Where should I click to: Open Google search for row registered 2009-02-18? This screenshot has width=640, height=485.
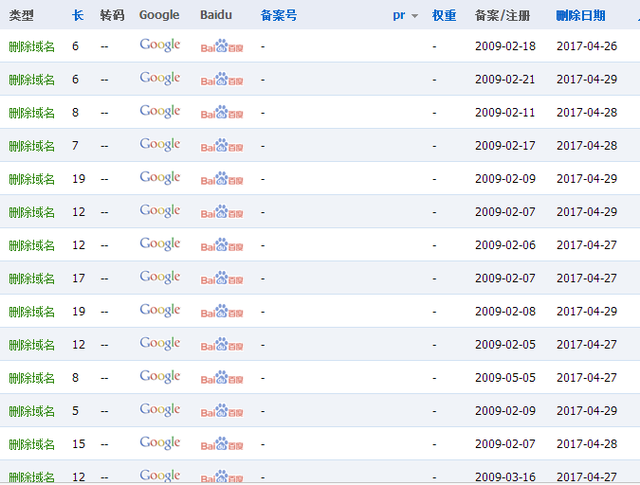click(160, 45)
